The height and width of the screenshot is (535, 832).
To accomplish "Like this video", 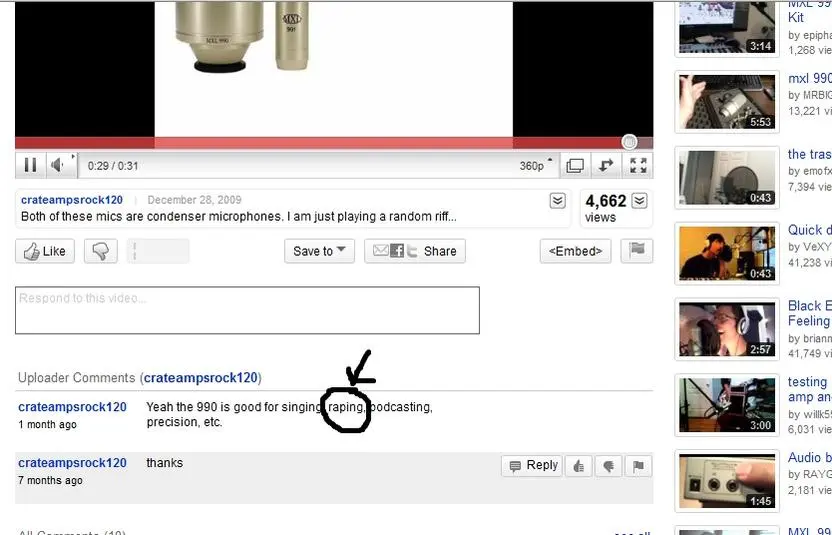I will pyautogui.click(x=45, y=251).
